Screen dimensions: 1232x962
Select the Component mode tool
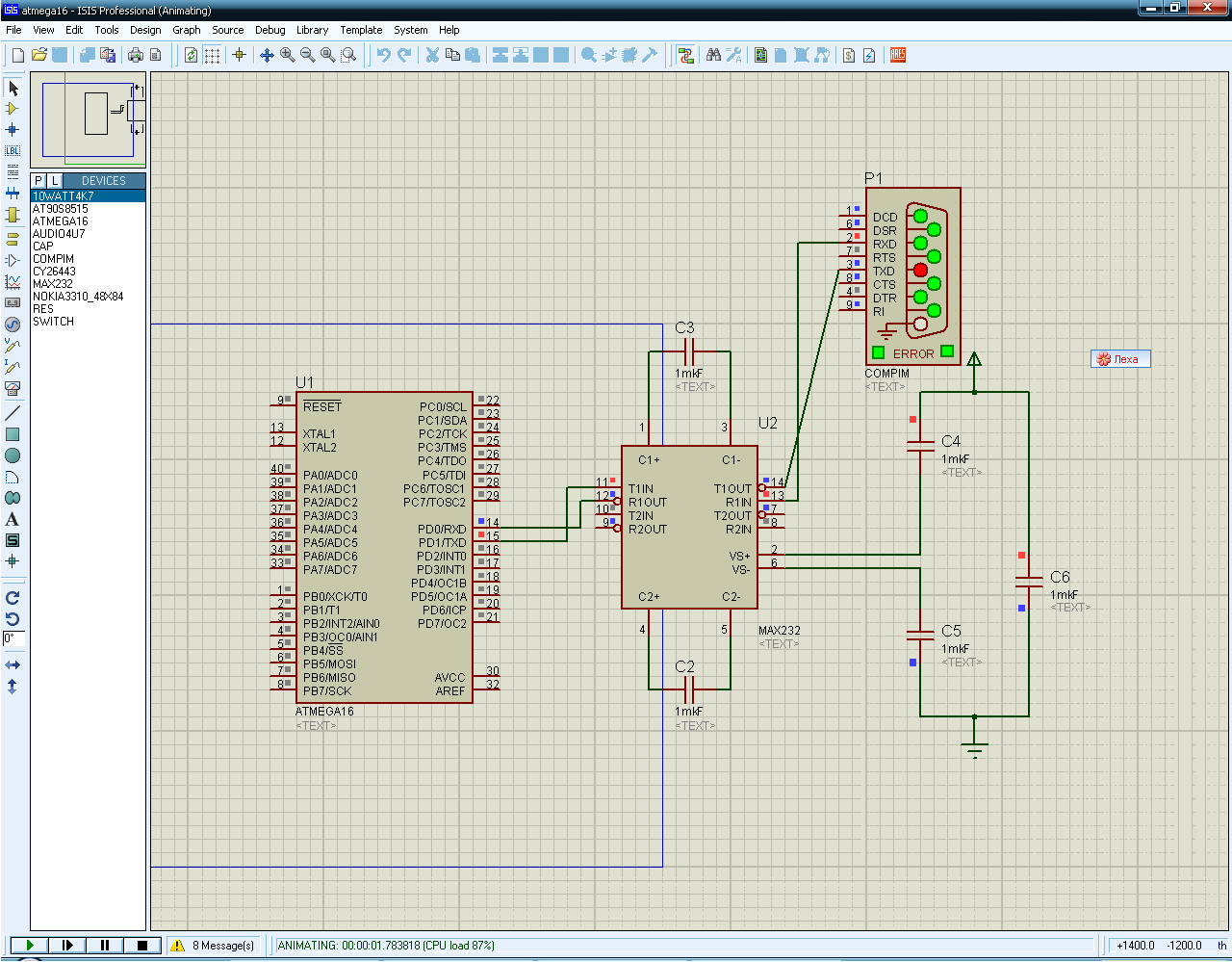pos(13,109)
